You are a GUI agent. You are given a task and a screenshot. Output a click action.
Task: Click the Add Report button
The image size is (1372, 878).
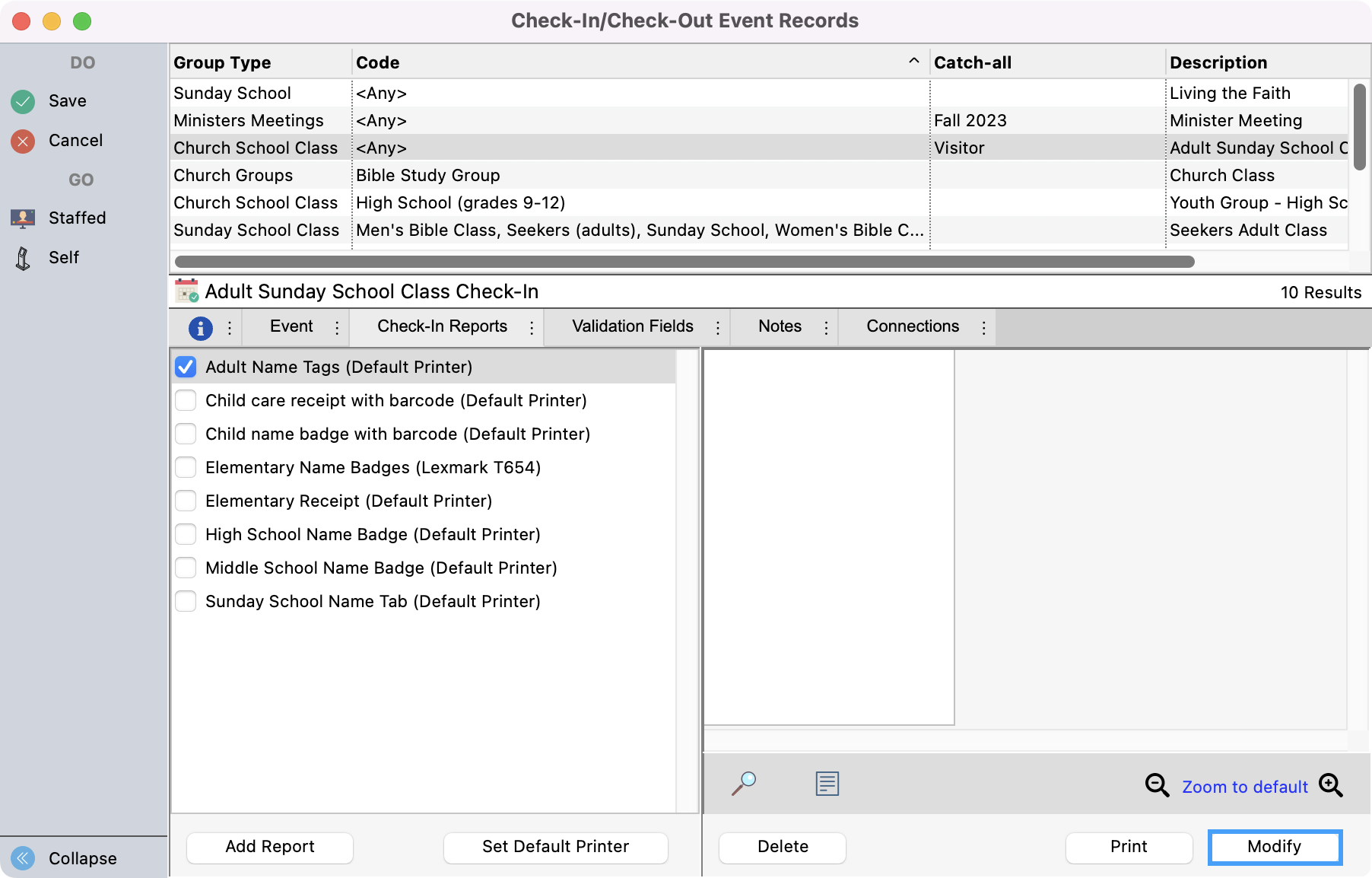[269, 847]
